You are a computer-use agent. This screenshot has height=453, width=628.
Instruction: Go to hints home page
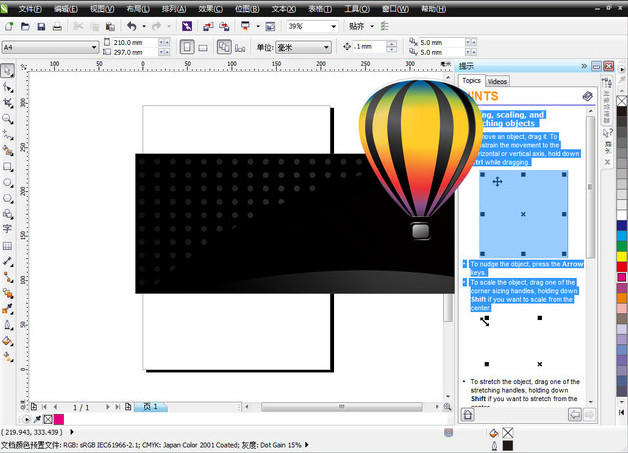coord(468,415)
